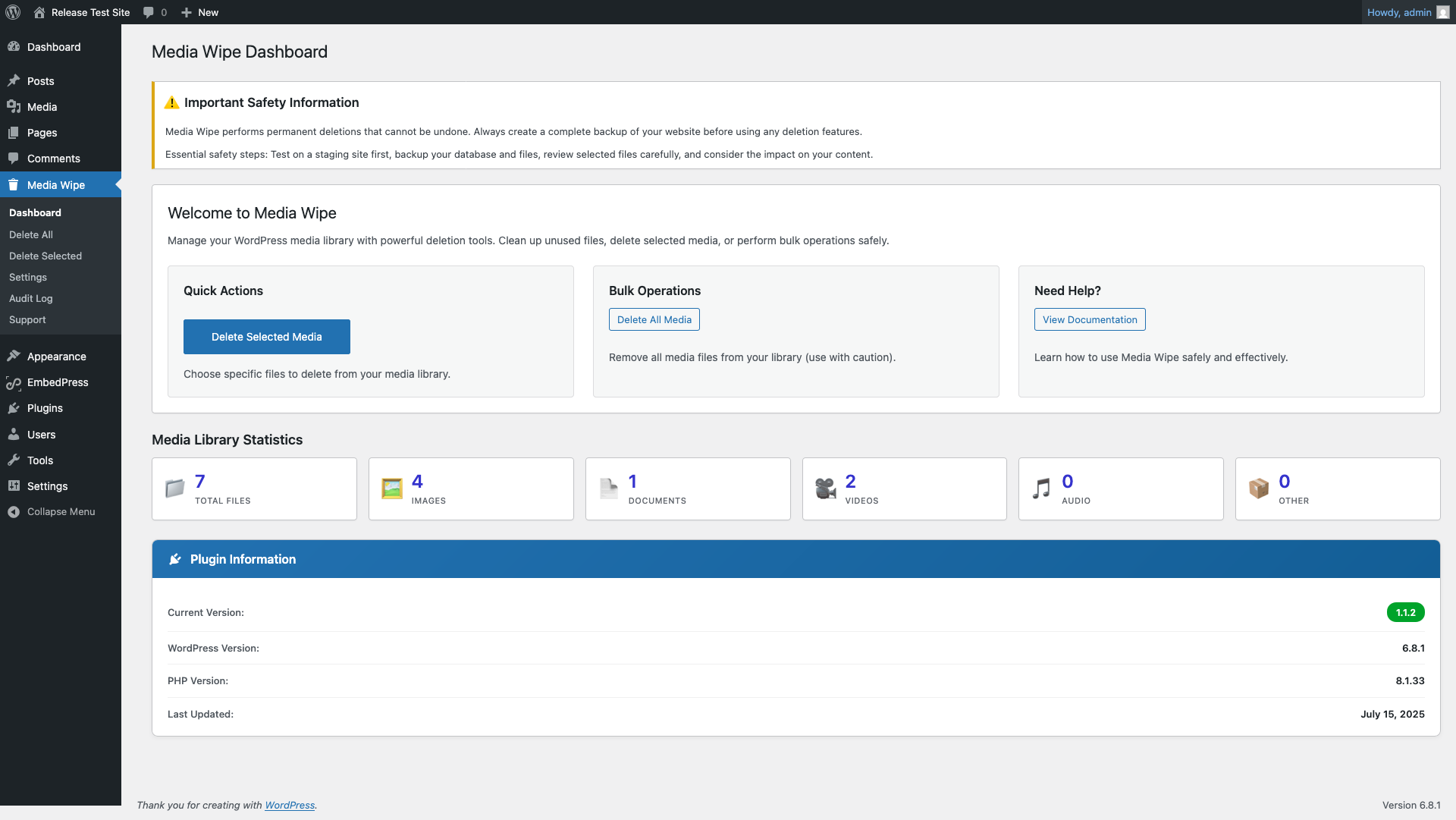Screen dimensions: 1456x820
Task: Open the comments bubble icon in admin bar
Action: pos(149,12)
